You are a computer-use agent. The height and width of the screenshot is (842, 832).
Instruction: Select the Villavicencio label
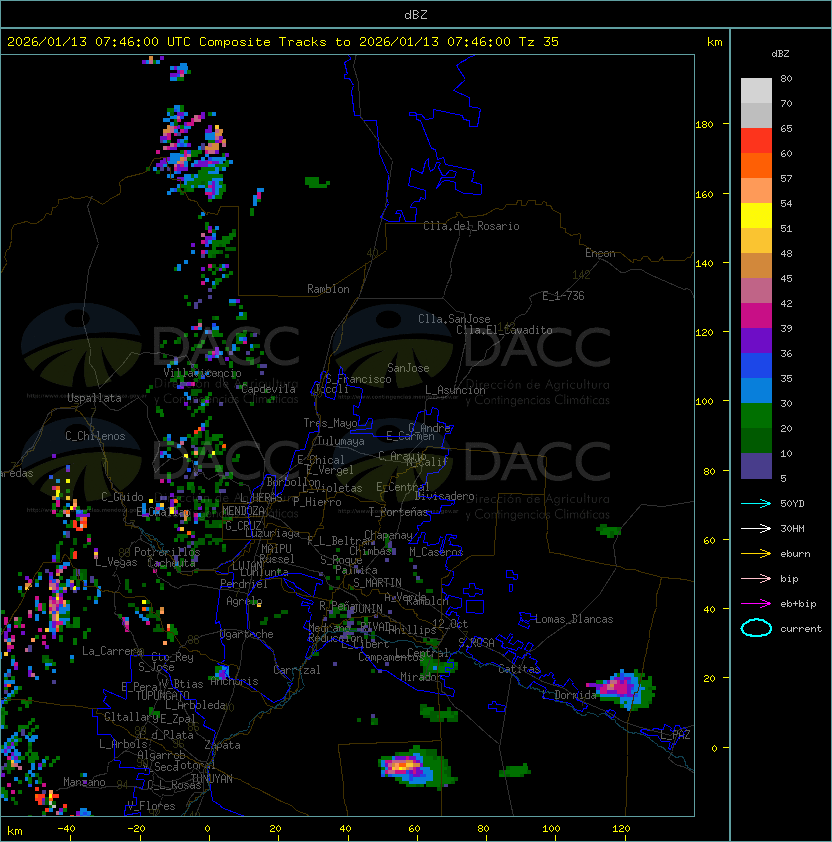coord(202,373)
